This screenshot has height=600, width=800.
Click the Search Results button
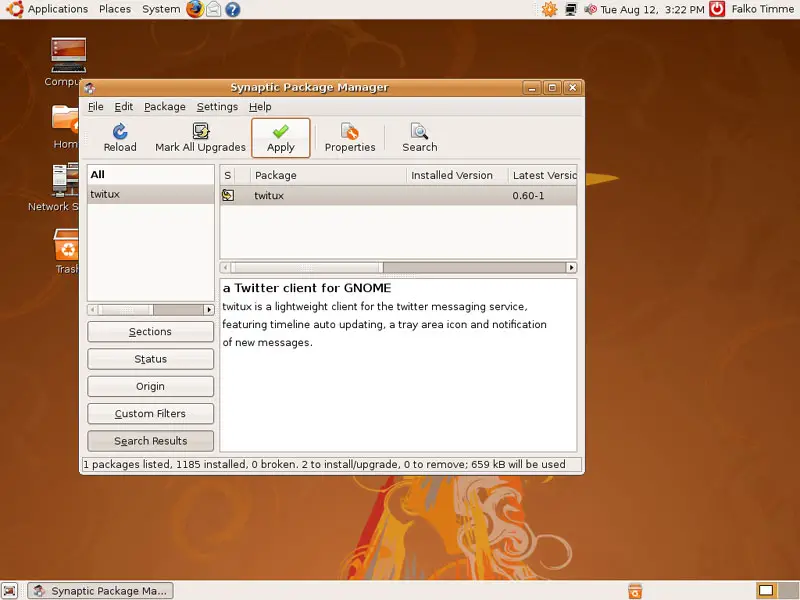pos(151,441)
